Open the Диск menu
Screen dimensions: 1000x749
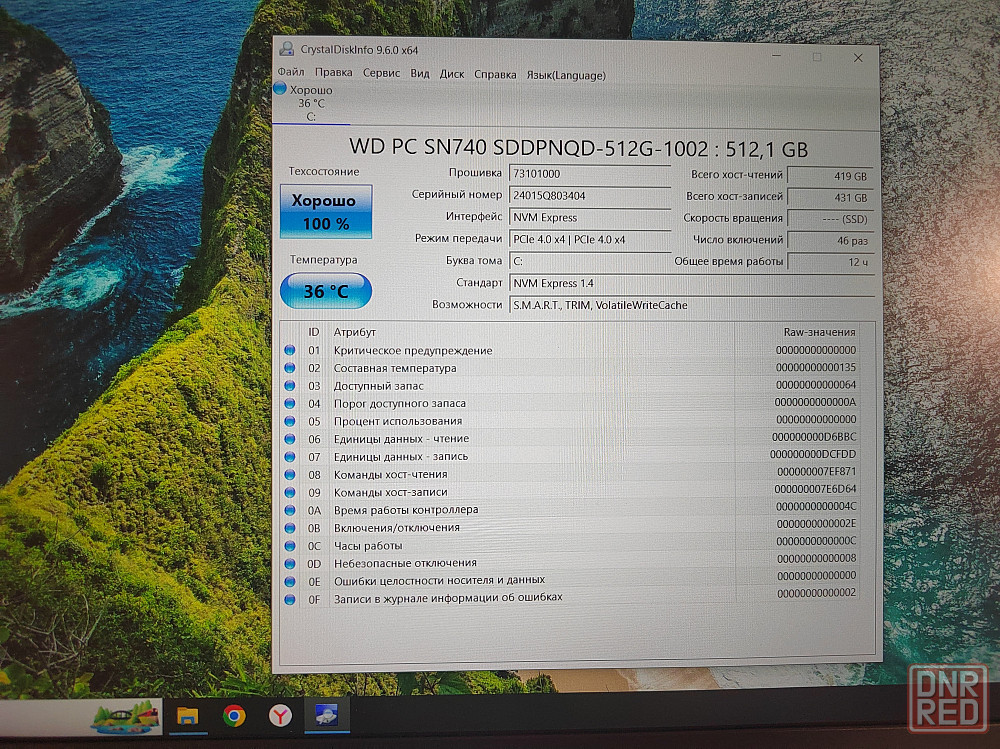452,74
